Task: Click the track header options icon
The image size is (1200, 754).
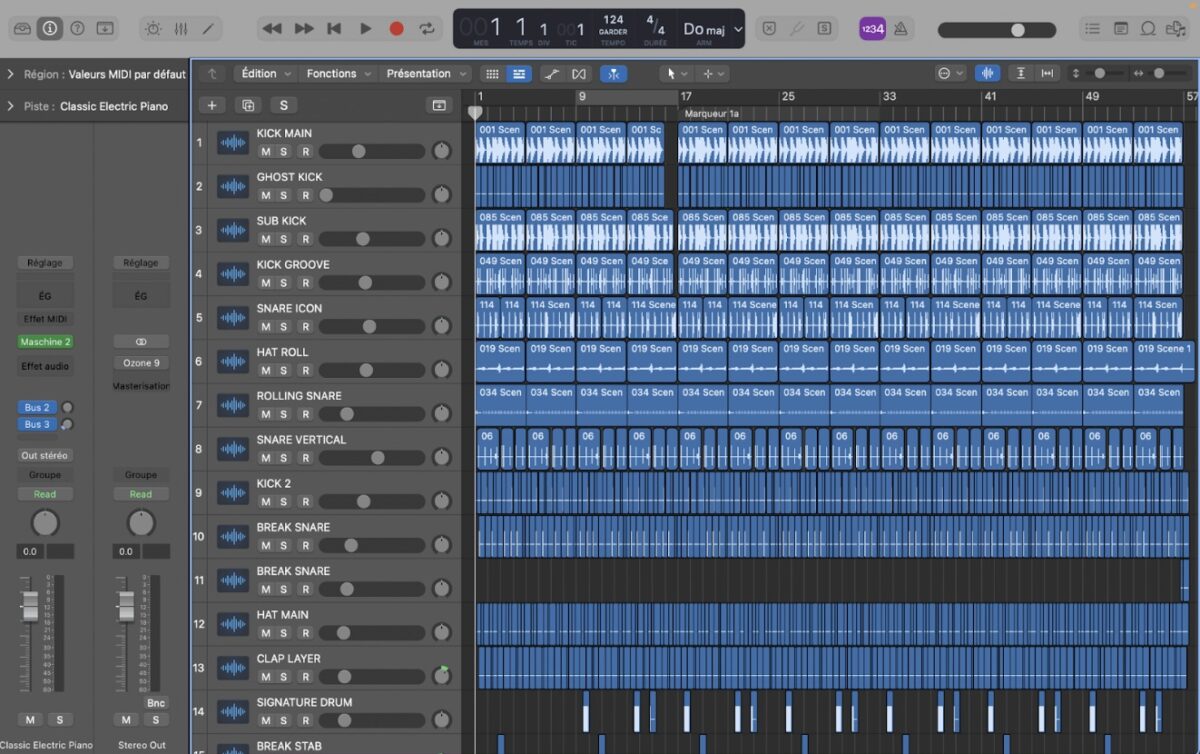Action: click(x=438, y=105)
